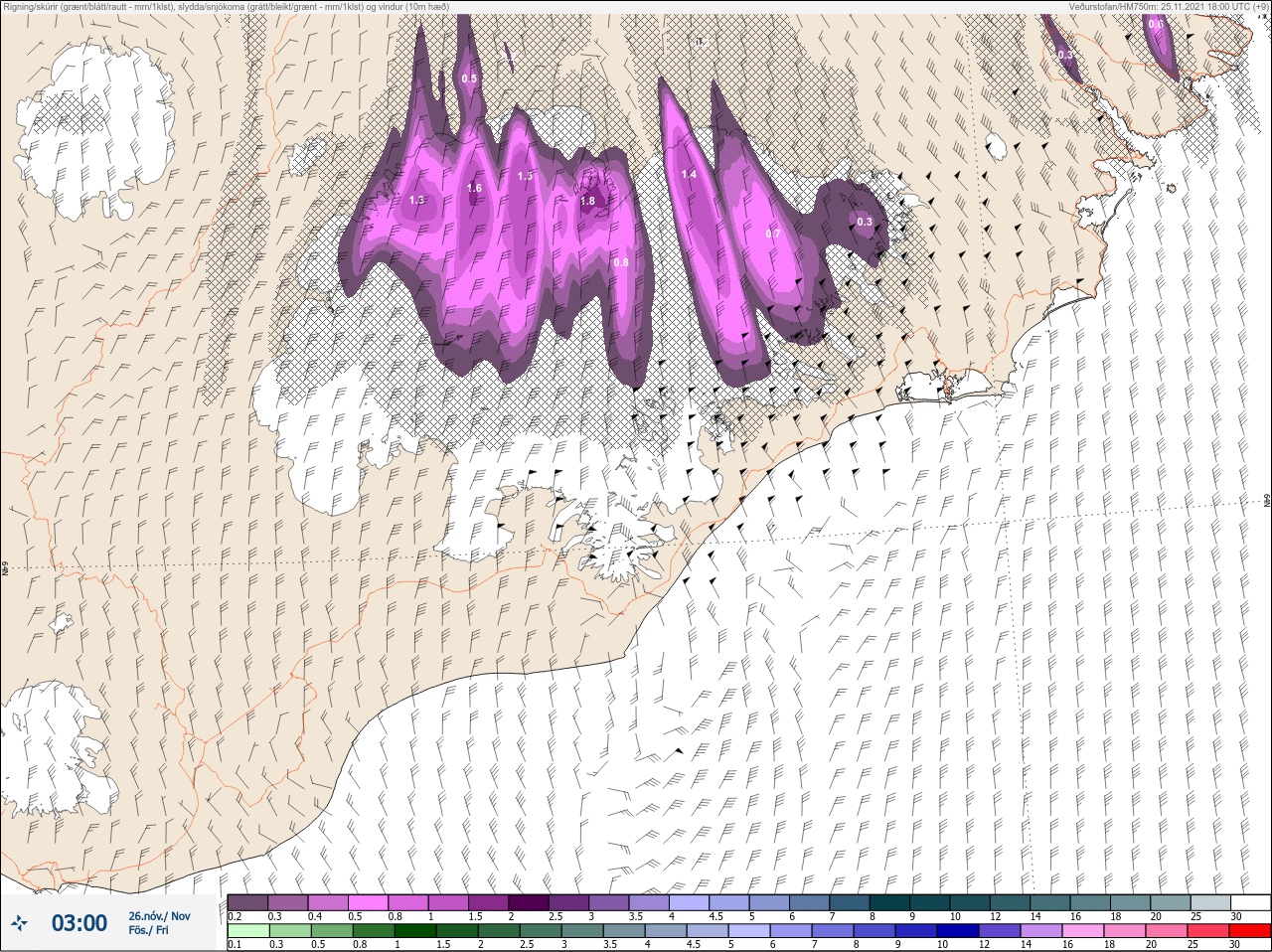
Task: Click the '0.1' label on lower legend
Action: (x=235, y=944)
